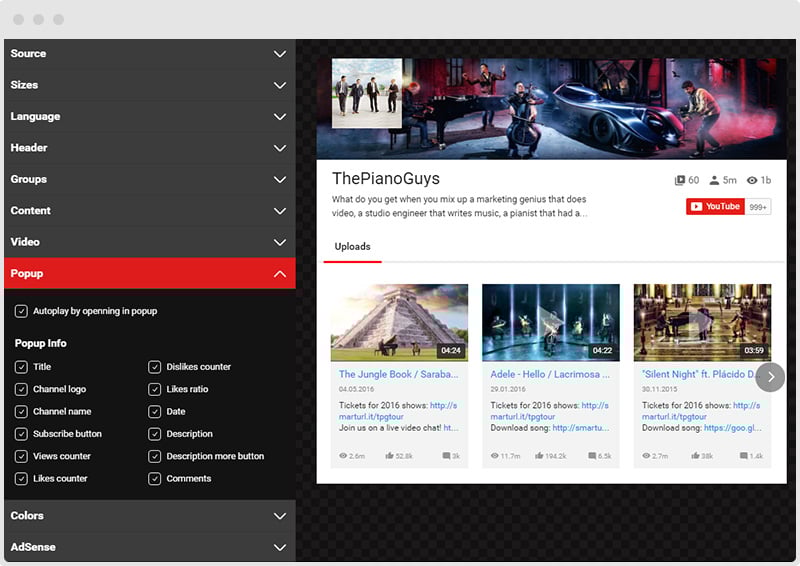This screenshot has height=566, width=800.
Task: Open Download song link on Silent Night card
Action: tap(733, 428)
